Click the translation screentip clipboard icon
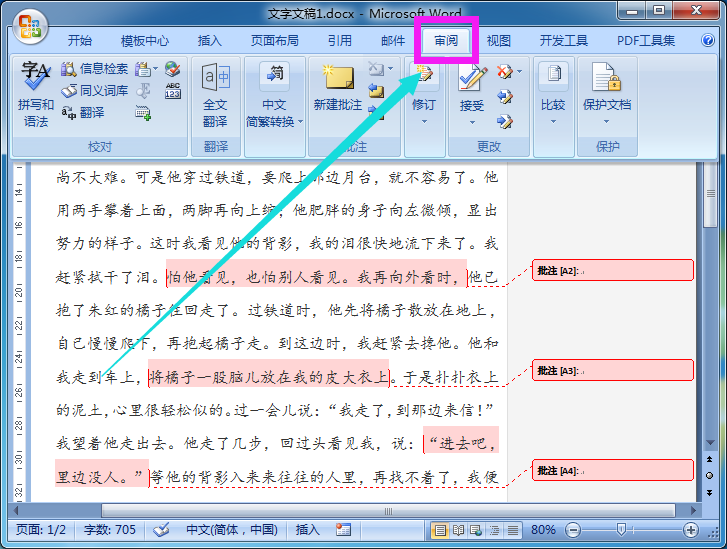 (143, 69)
